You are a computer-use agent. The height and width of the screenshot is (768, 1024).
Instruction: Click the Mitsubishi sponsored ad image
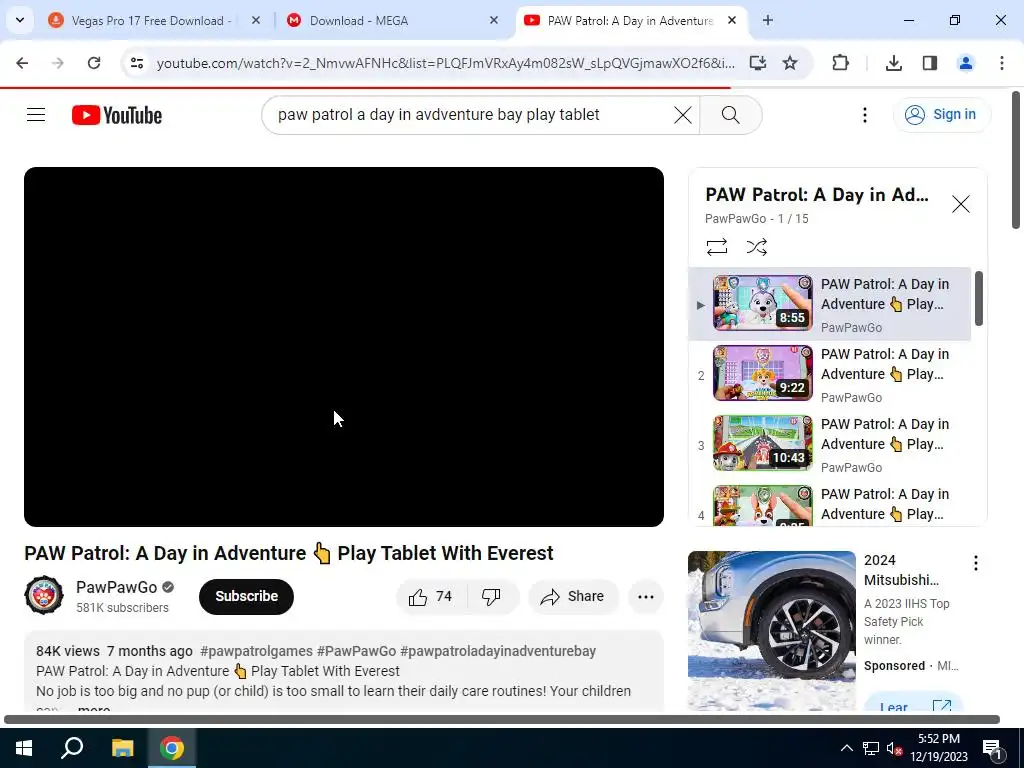771,631
